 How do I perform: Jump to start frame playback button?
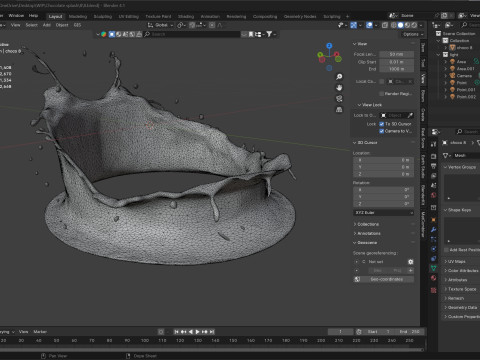[176, 332]
